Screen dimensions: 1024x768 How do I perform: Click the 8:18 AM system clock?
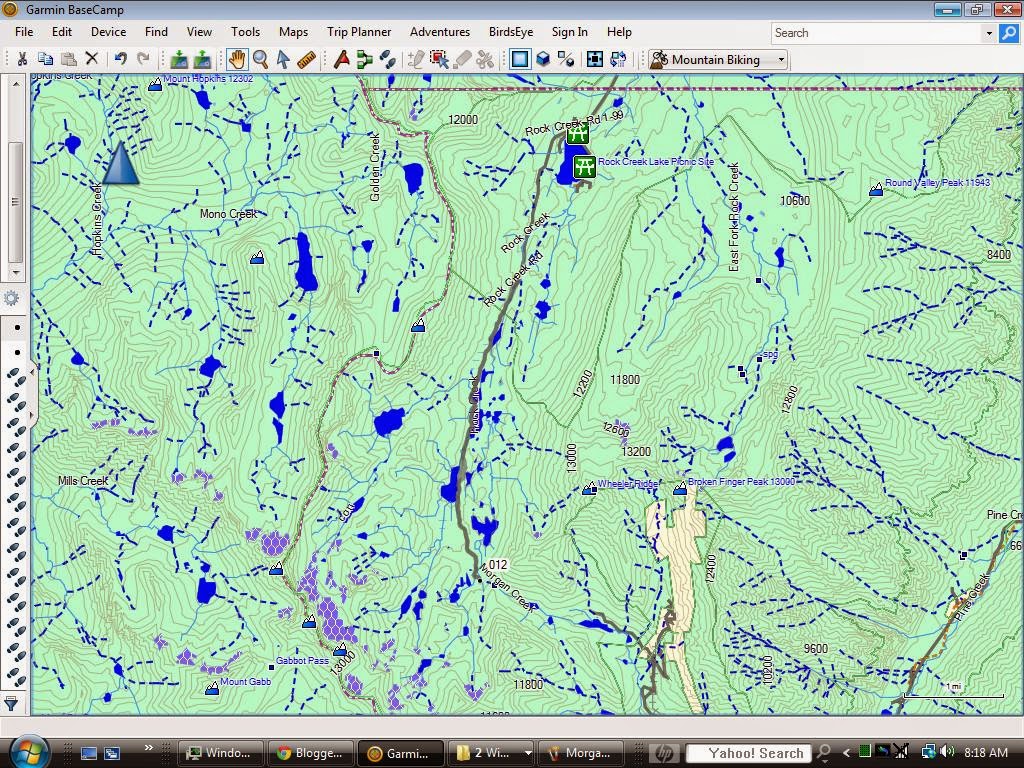986,753
